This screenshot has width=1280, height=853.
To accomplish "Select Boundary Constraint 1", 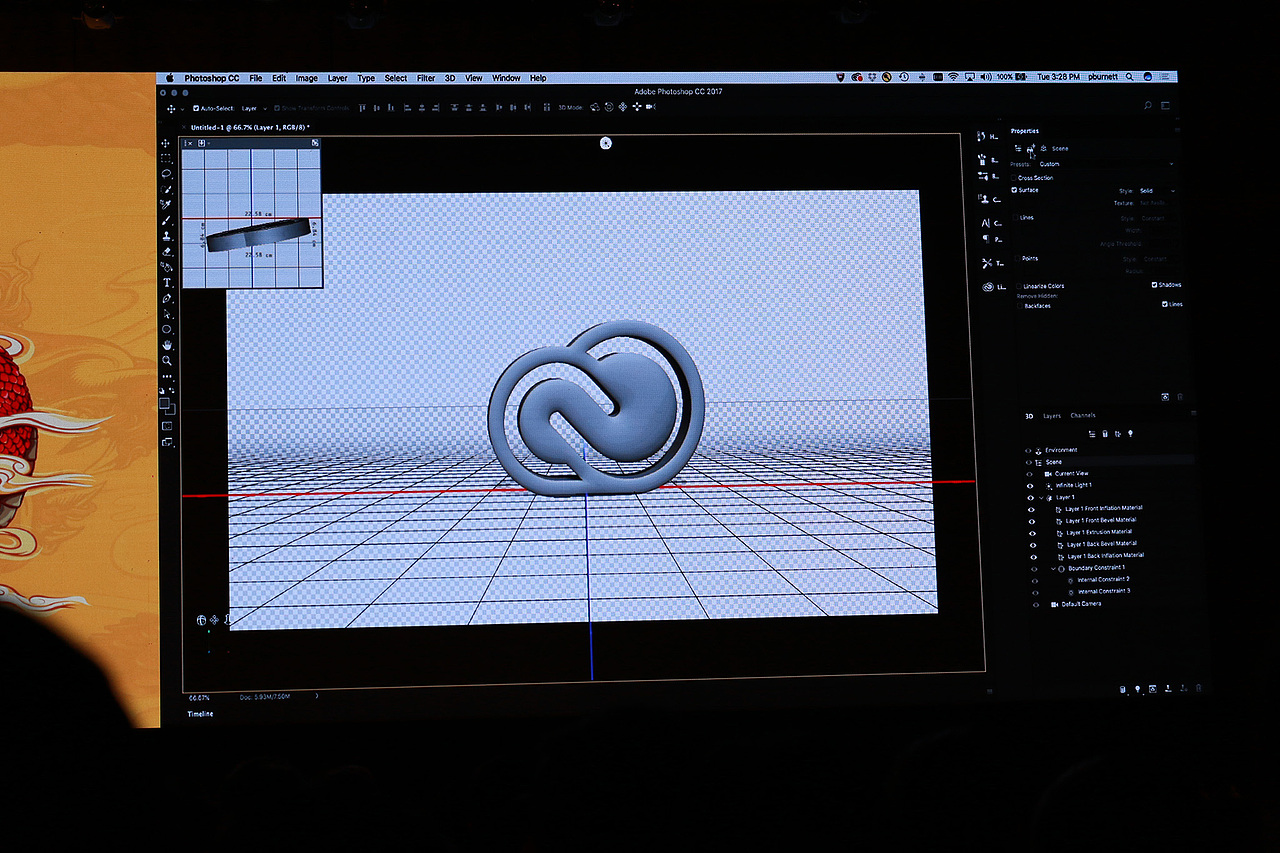I will 1097,568.
